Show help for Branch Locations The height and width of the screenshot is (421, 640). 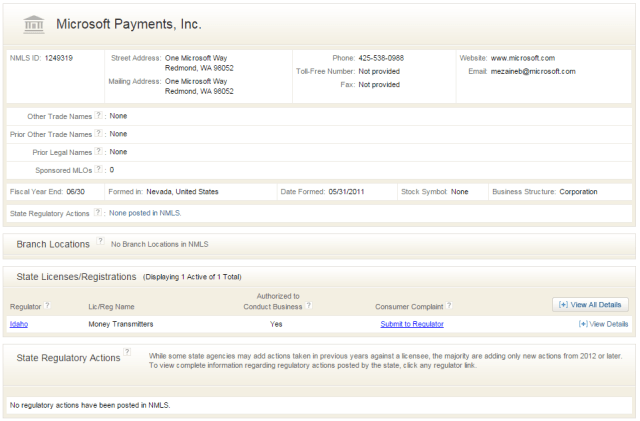(100, 243)
